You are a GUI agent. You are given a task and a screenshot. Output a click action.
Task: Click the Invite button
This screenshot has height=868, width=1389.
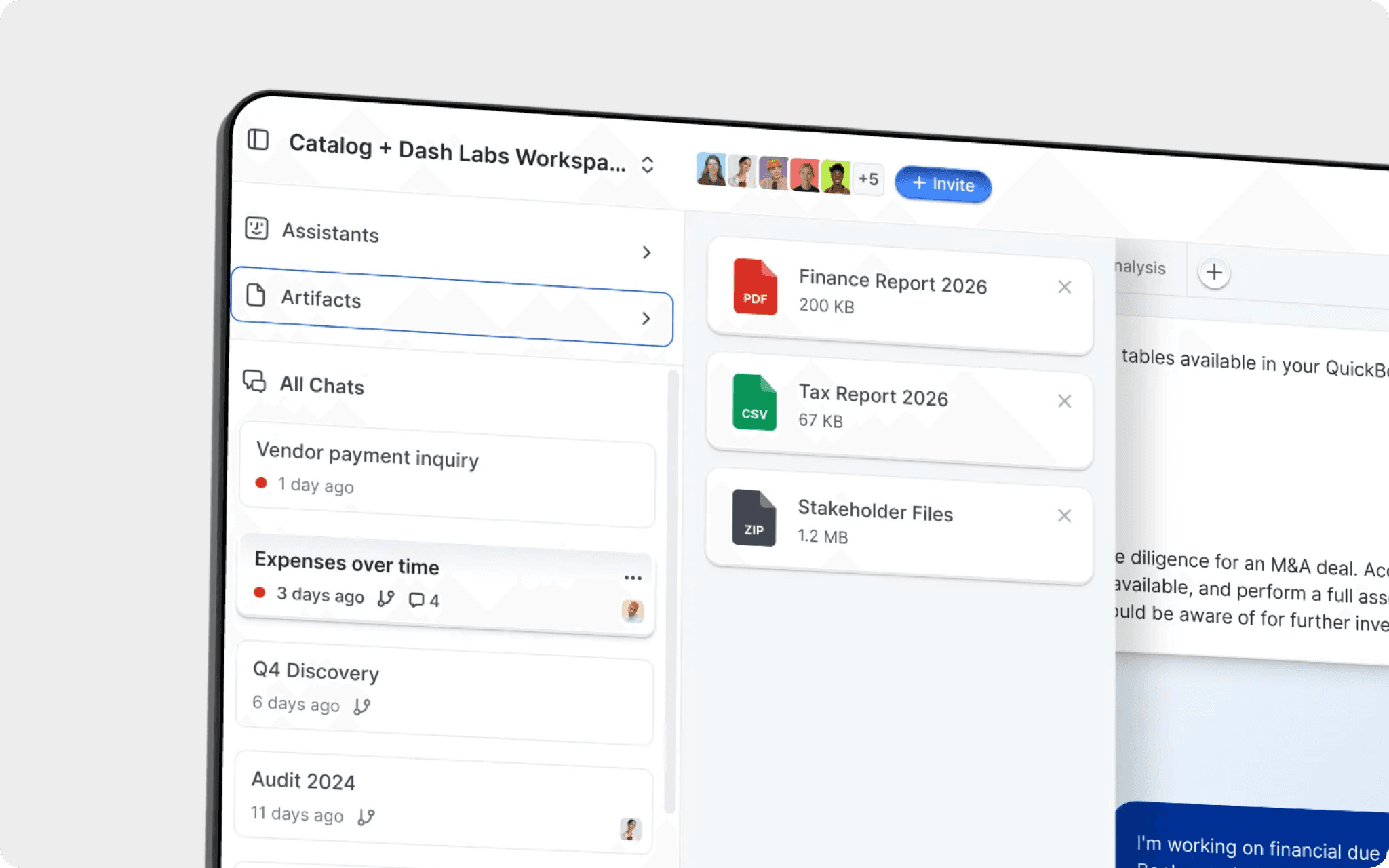coord(943,184)
